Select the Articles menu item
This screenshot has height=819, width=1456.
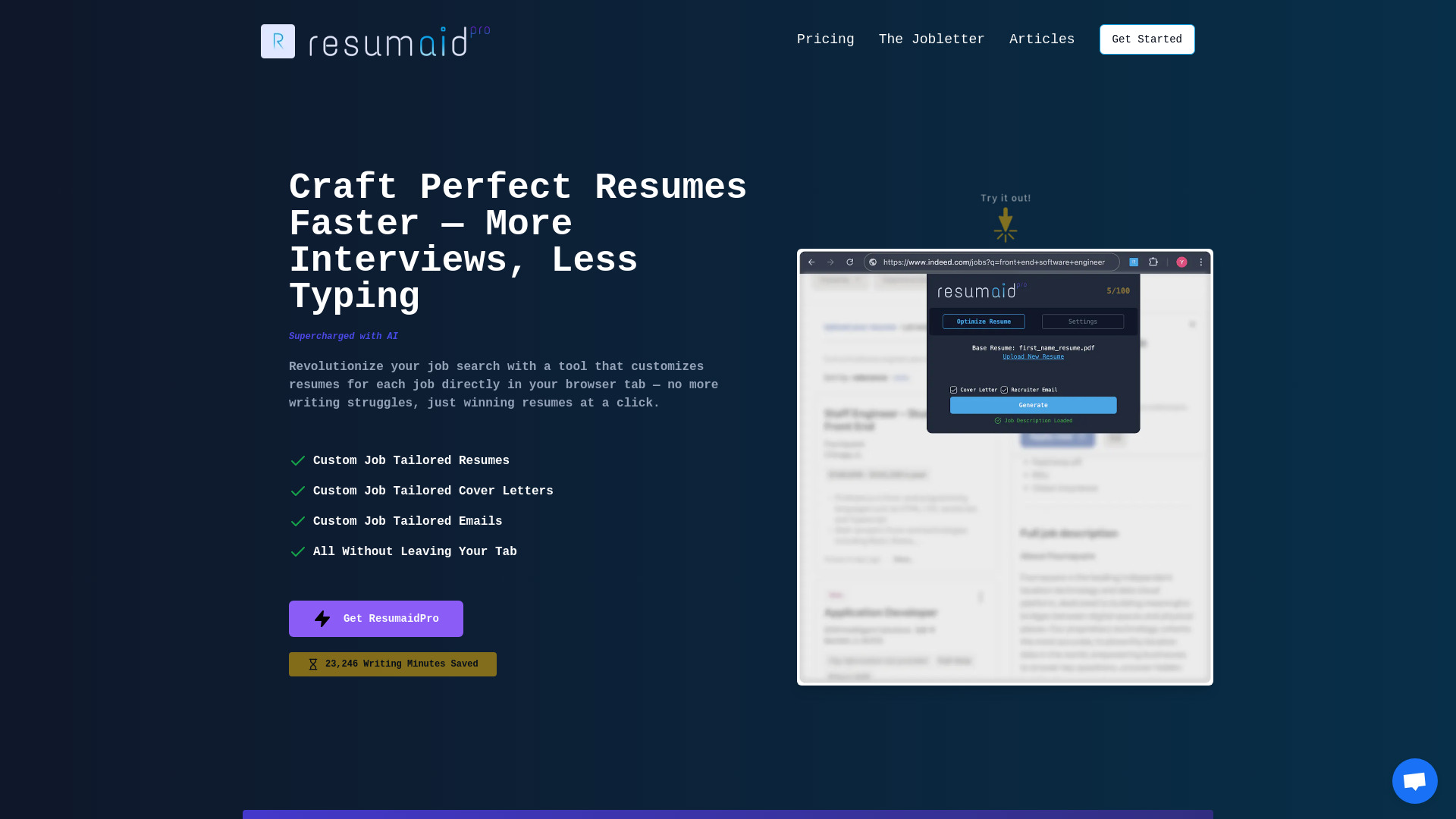pos(1042,40)
